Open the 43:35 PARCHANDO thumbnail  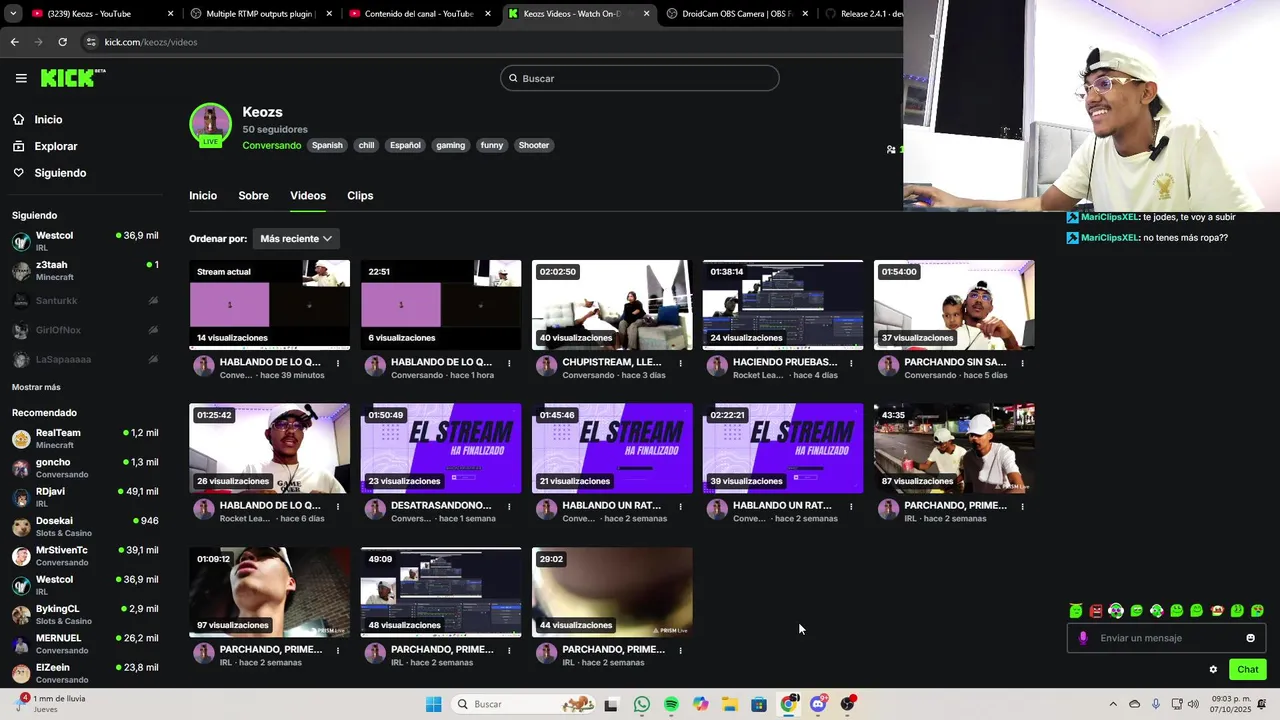click(x=954, y=449)
